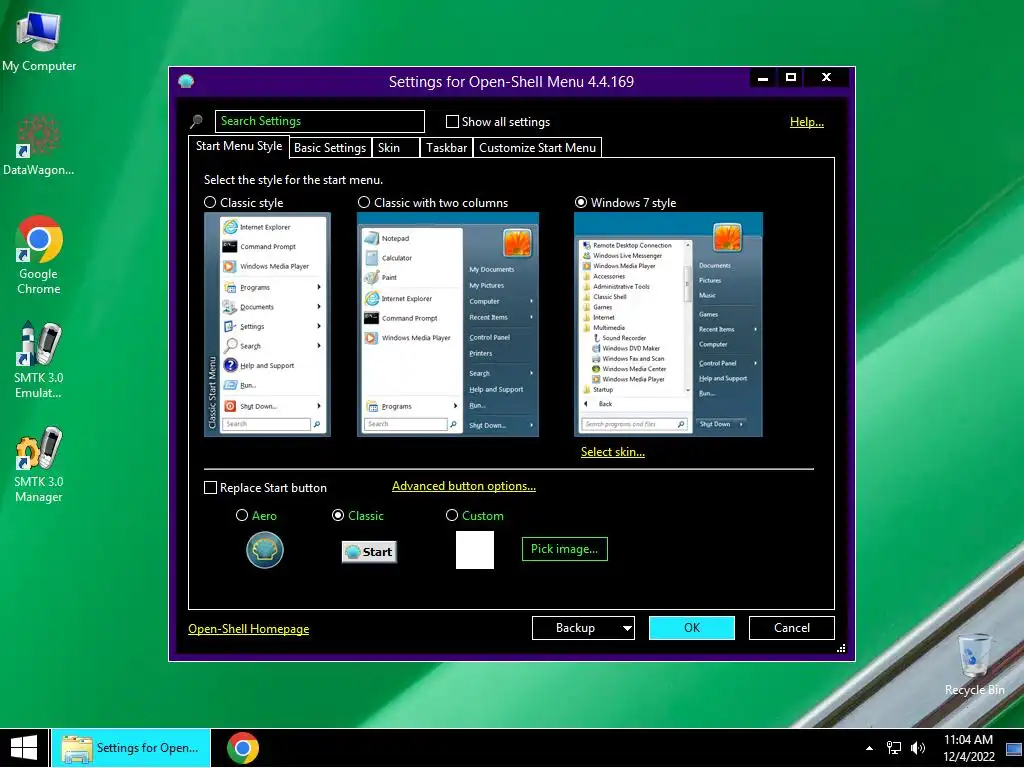Image resolution: width=1024 pixels, height=768 pixels.
Task: Click the Classic style preview thumbnail
Action: (267, 325)
